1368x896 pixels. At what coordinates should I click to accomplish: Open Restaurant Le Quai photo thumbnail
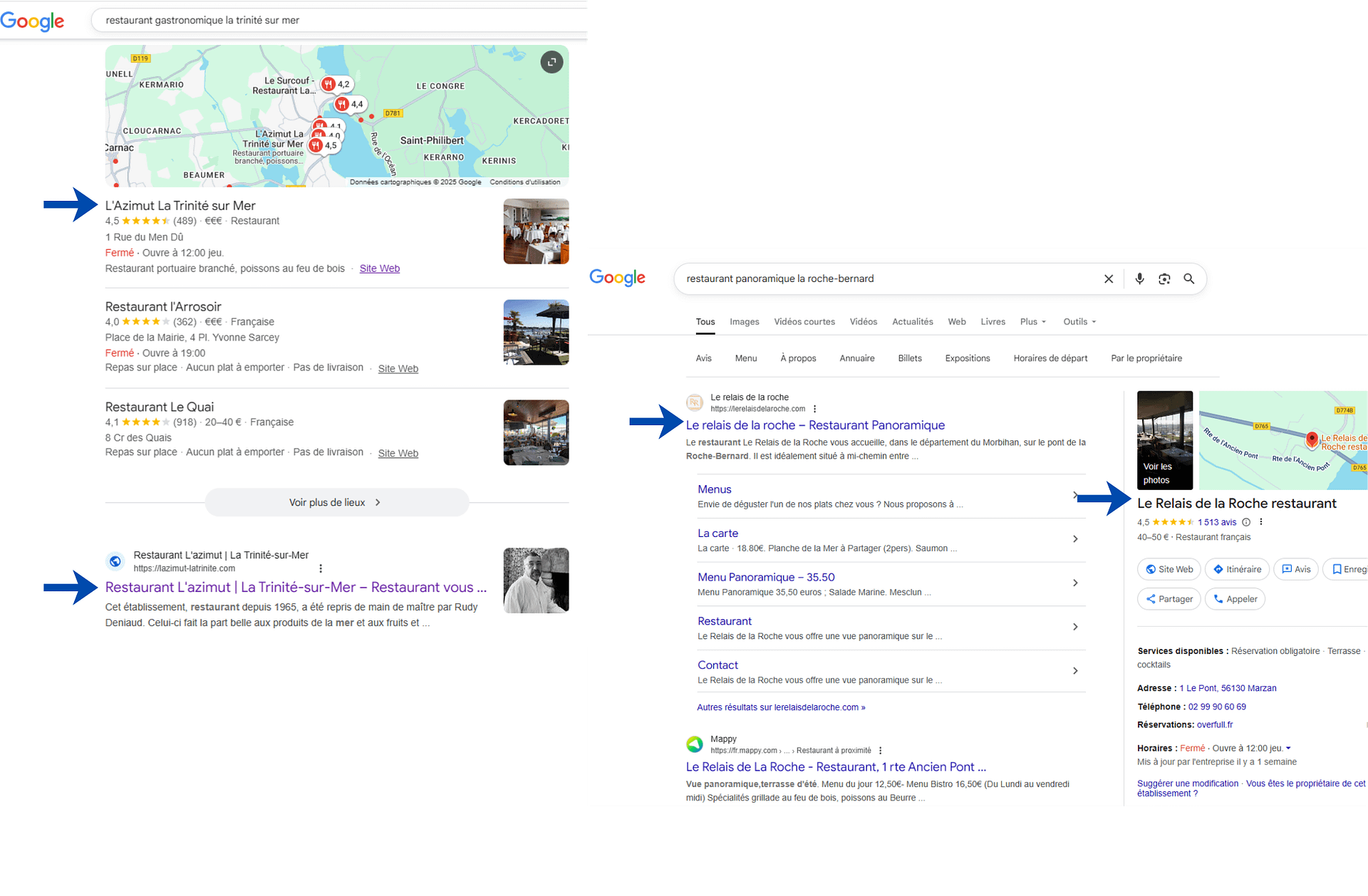point(536,432)
